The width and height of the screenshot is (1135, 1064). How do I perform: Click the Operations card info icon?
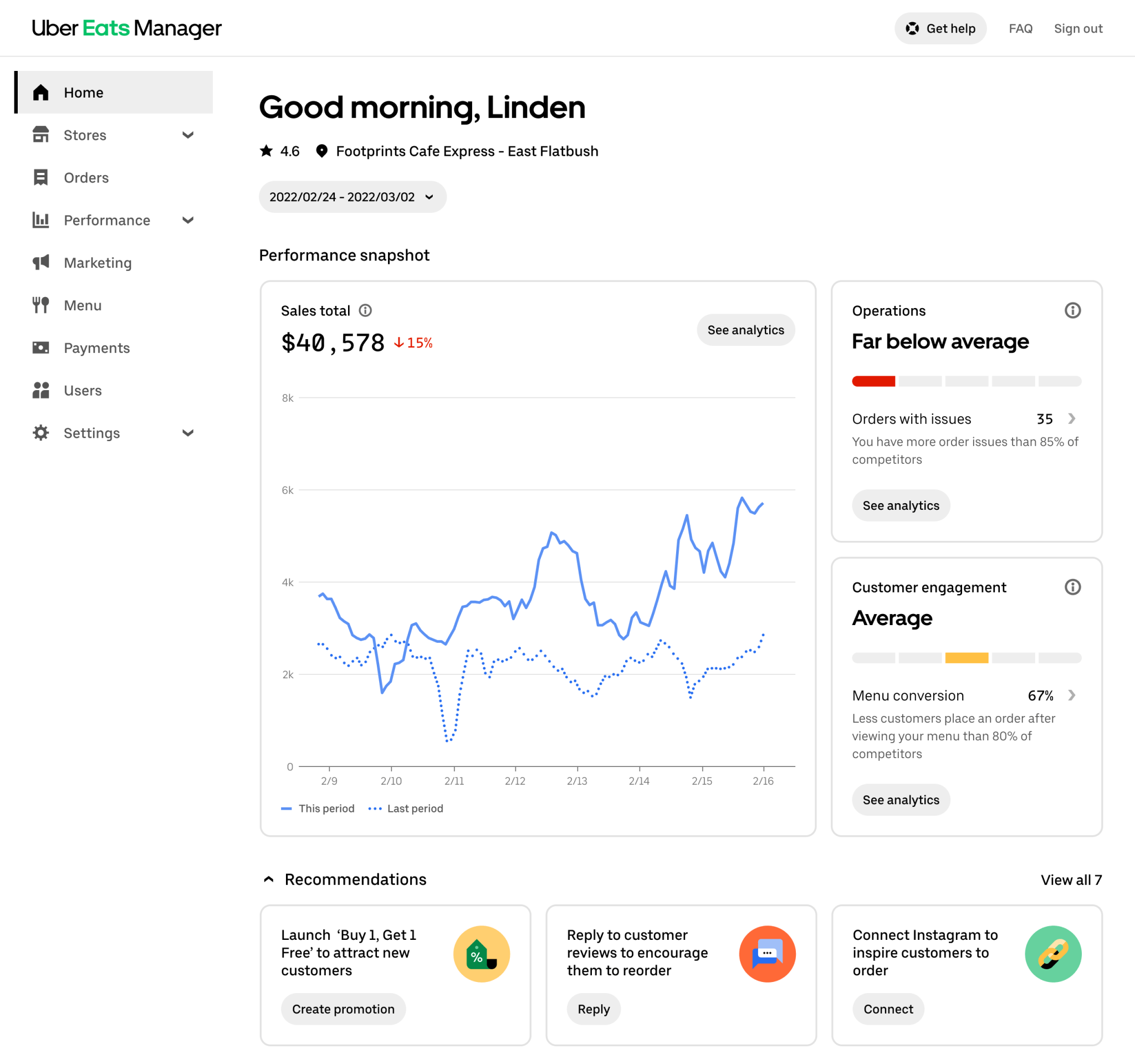(x=1073, y=310)
